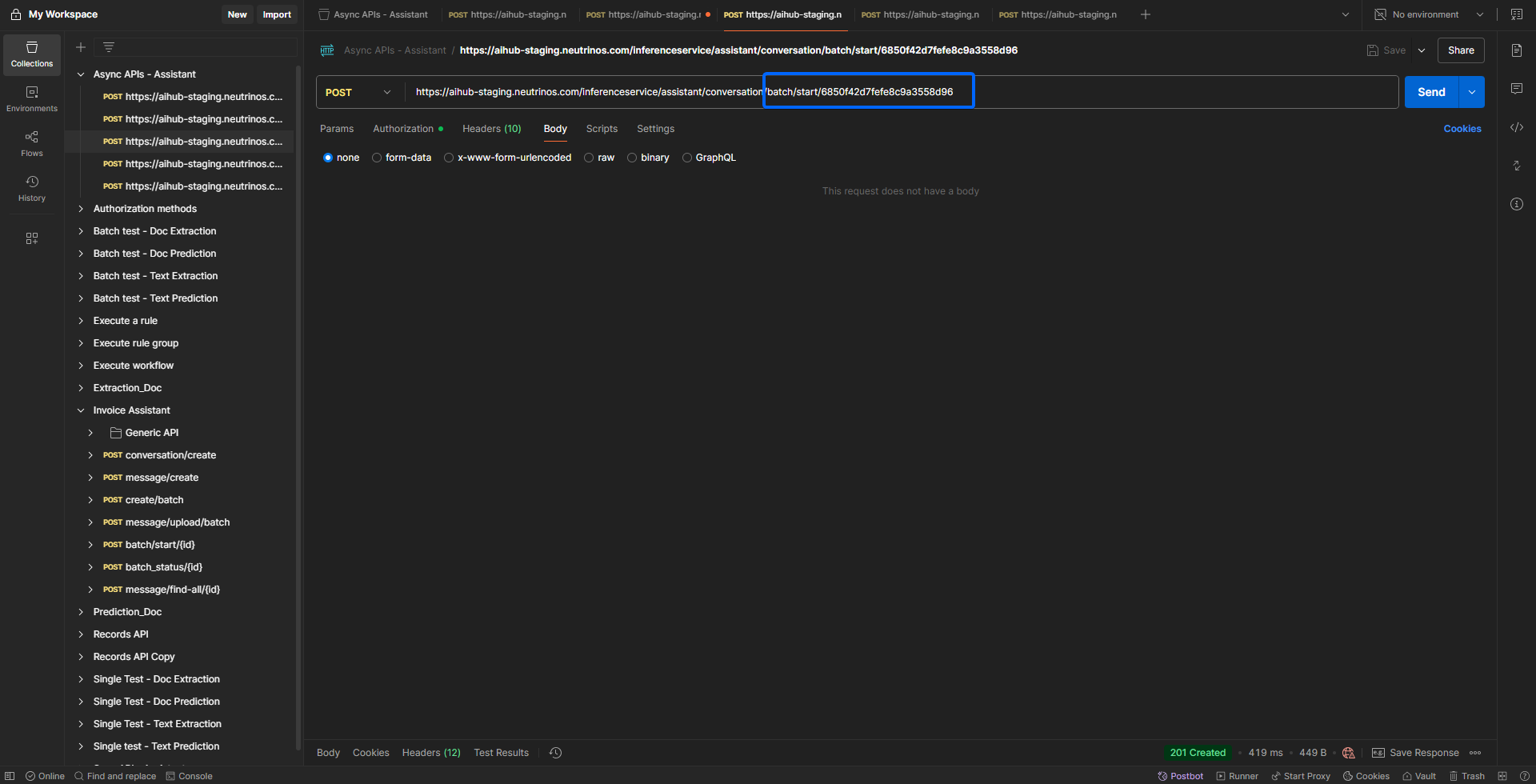Image resolution: width=1536 pixels, height=784 pixels.
Task: Select the form-data body type radio
Action: 377,158
